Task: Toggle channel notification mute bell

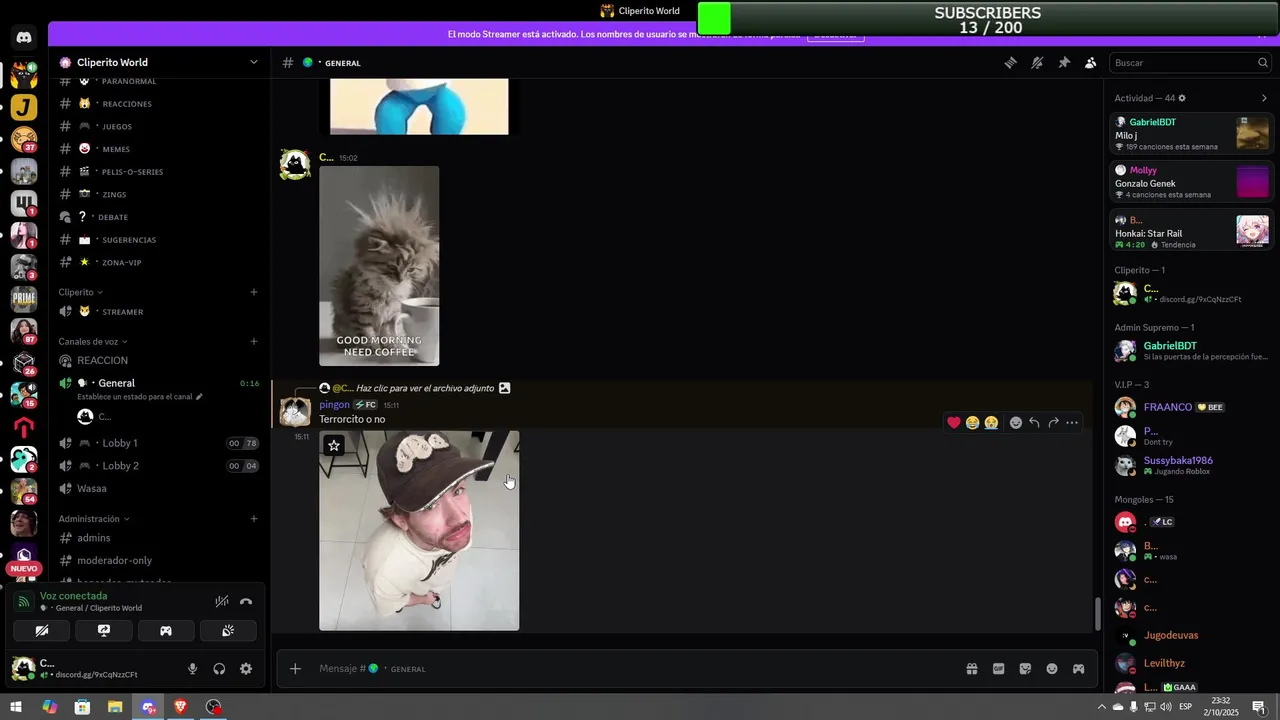Action: 1037,62
